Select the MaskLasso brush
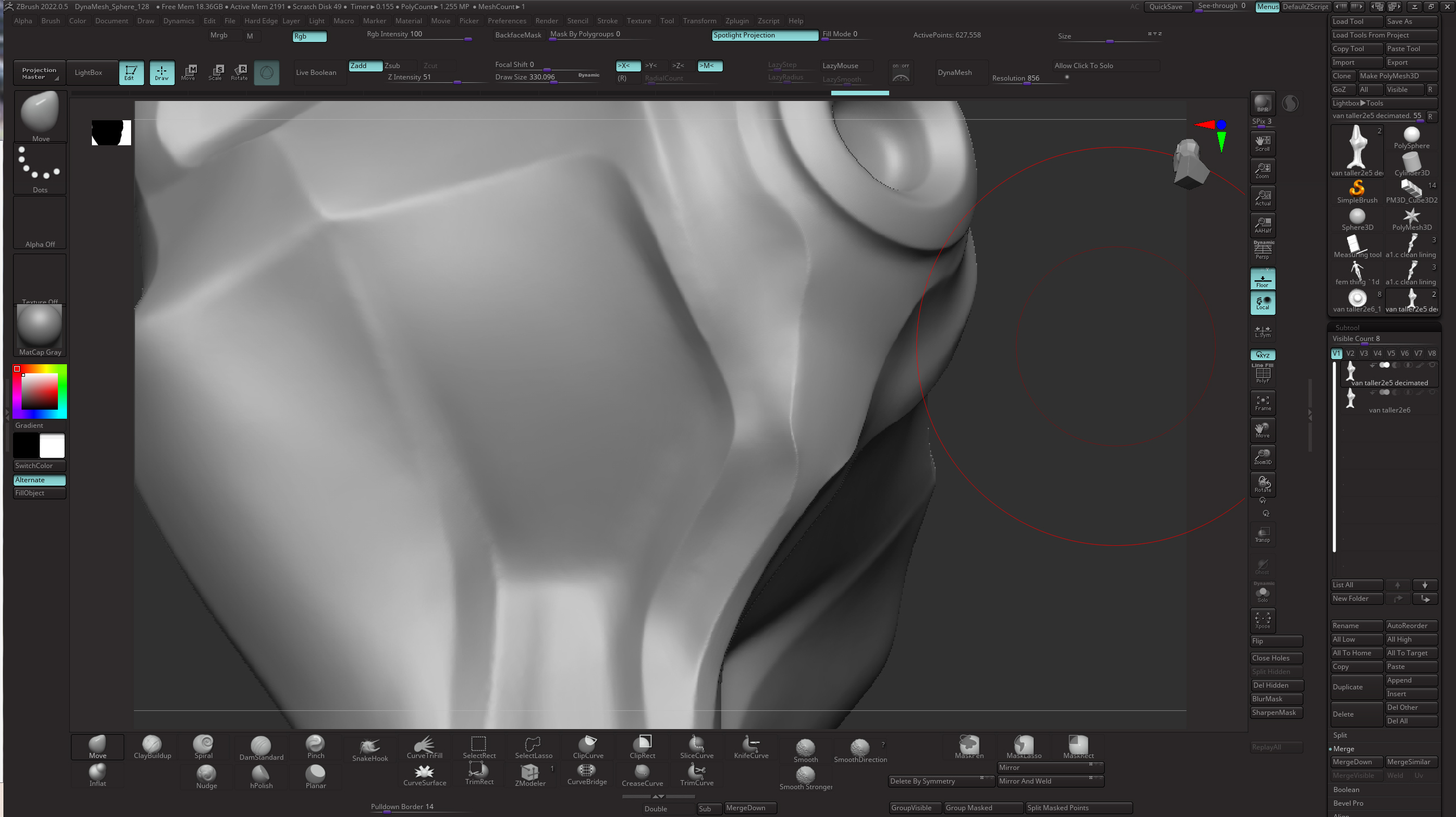This screenshot has width=1456, height=817. [x=1024, y=747]
